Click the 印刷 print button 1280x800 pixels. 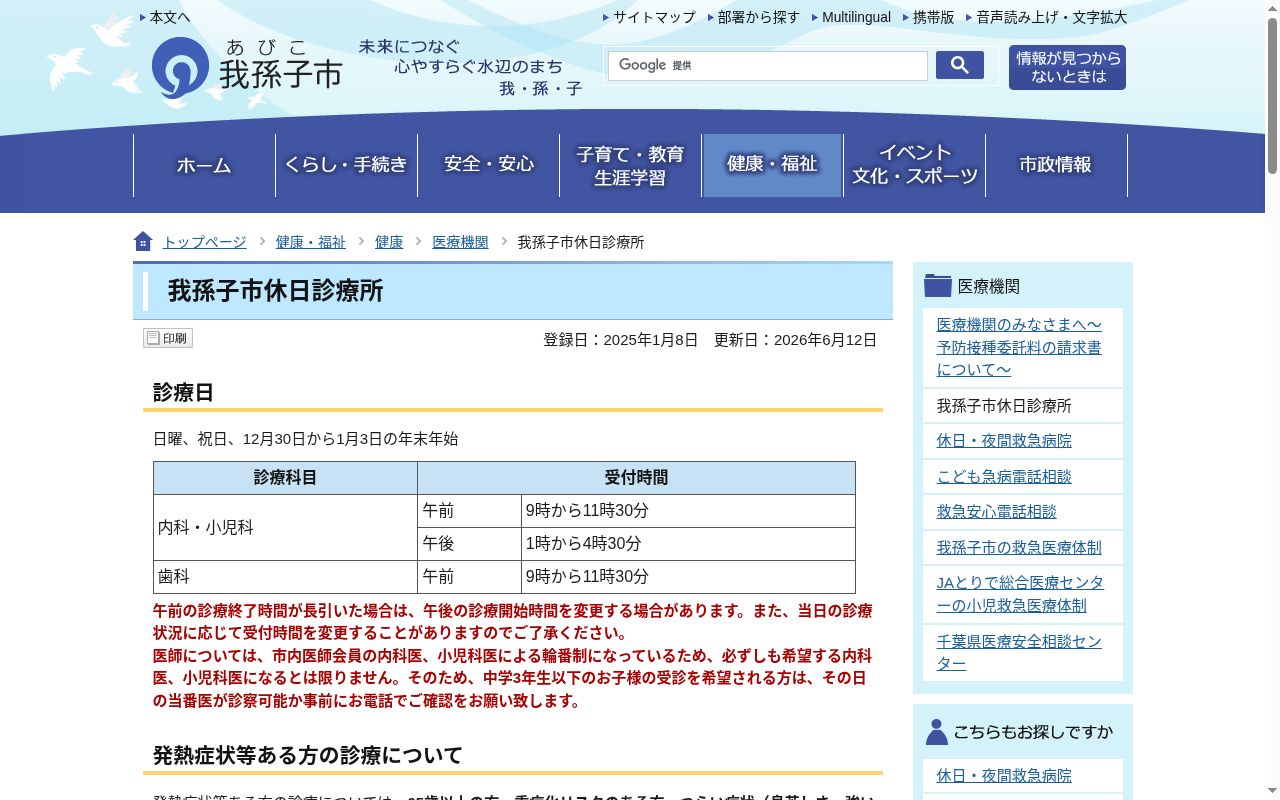[x=168, y=338]
